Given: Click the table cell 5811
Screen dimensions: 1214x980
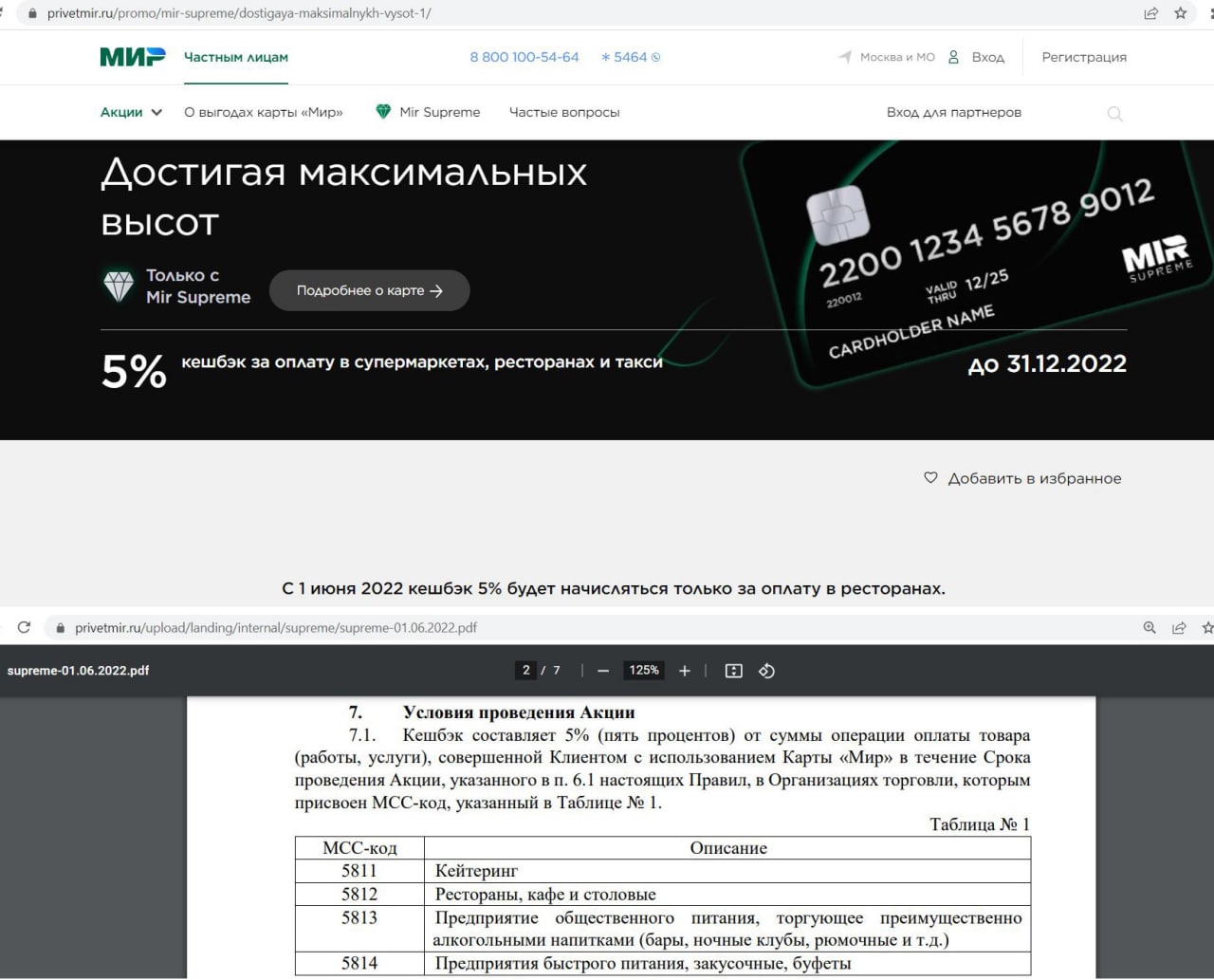Looking at the screenshot, I should [x=359, y=871].
